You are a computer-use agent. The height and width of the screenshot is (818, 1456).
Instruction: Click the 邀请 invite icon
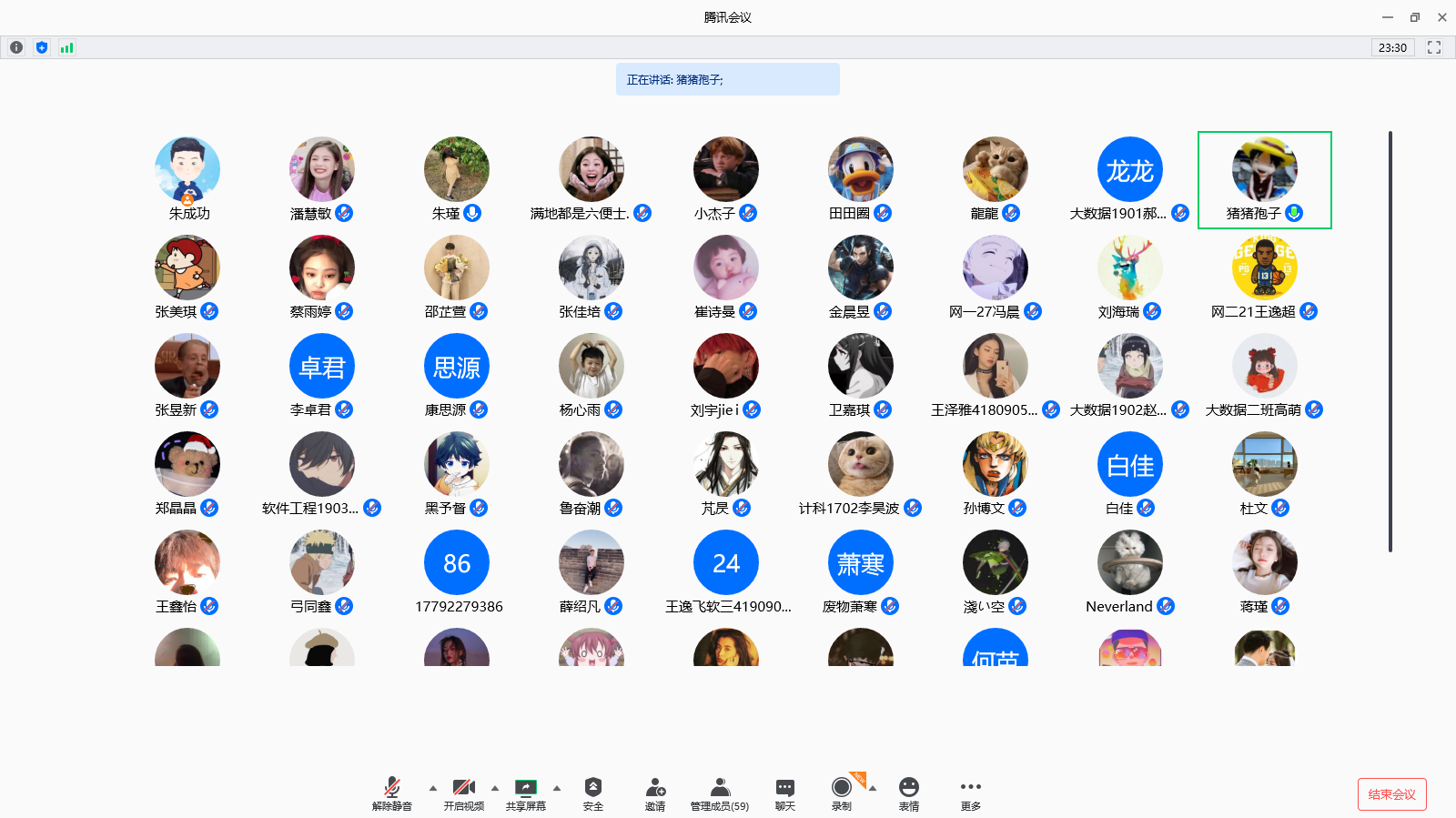tap(655, 793)
